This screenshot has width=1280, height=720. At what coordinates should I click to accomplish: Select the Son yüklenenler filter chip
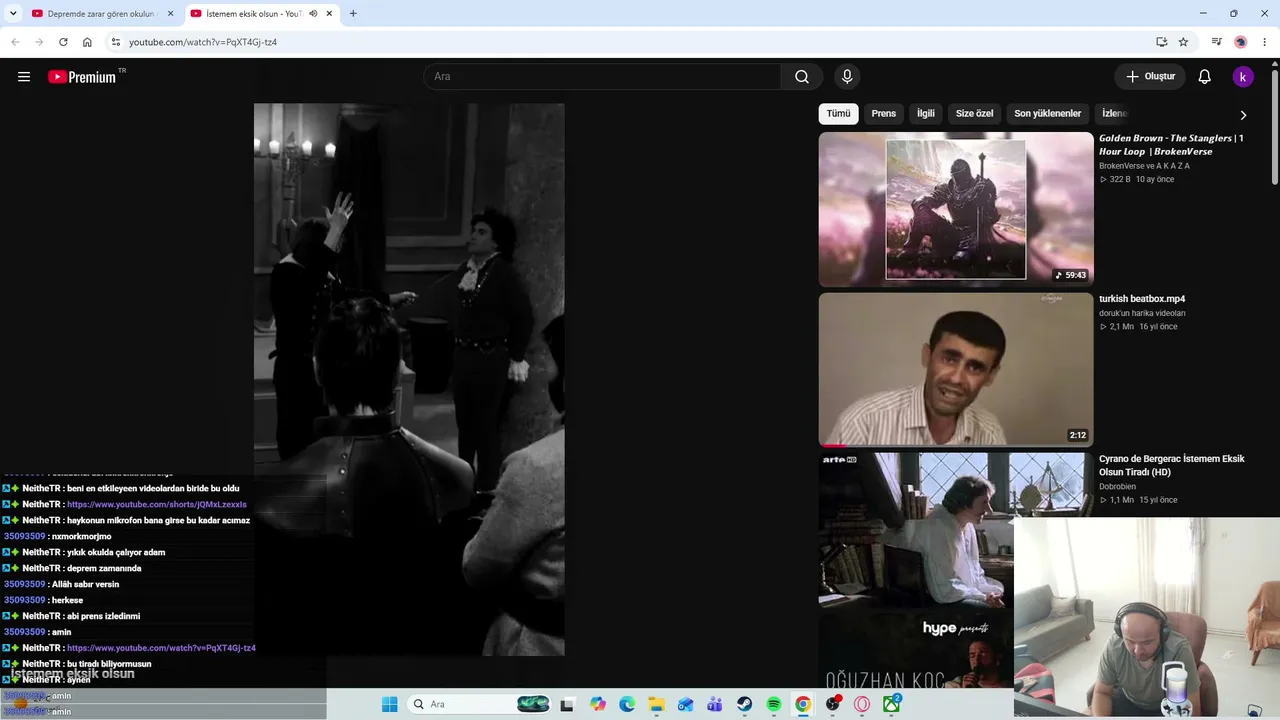[x=1048, y=114]
